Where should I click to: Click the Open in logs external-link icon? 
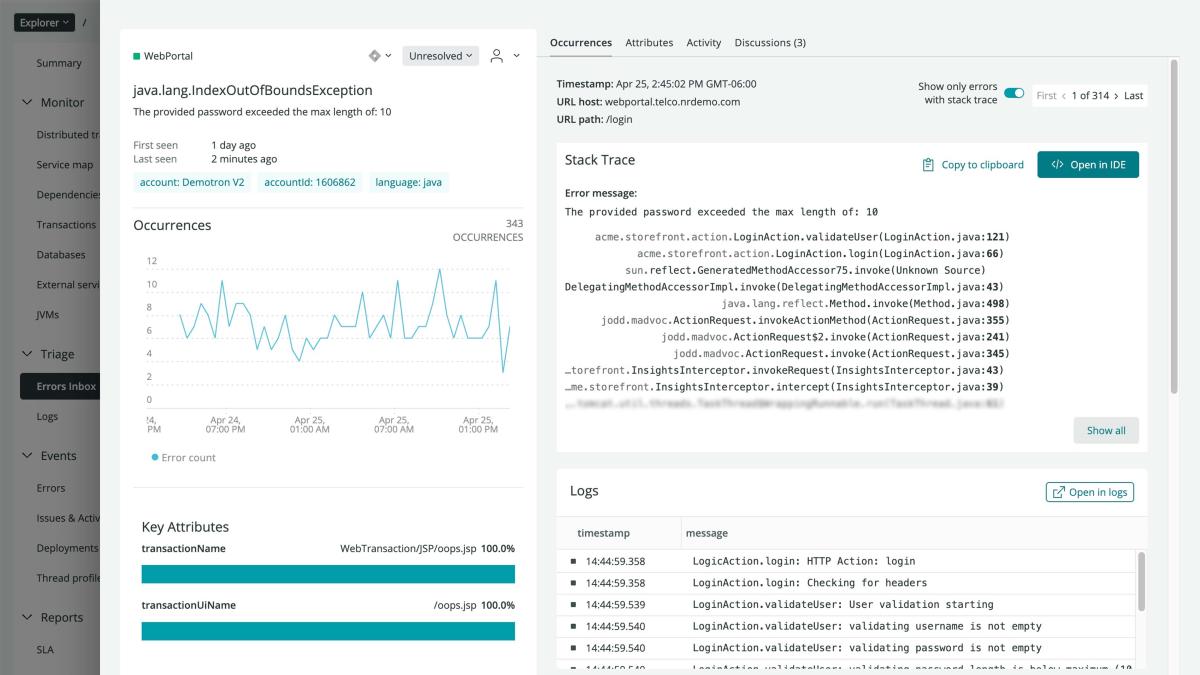click(x=1059, y=491)
